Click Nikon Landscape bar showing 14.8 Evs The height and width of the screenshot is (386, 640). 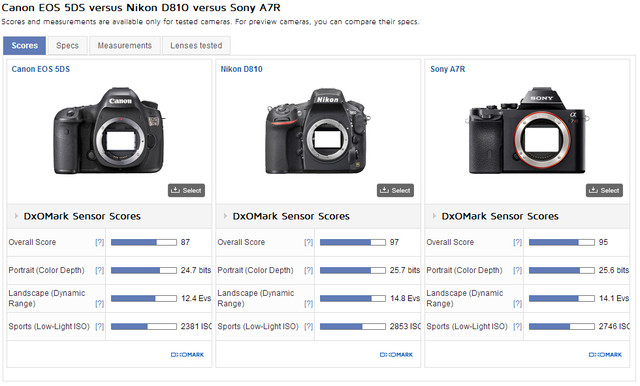[353, 298]
